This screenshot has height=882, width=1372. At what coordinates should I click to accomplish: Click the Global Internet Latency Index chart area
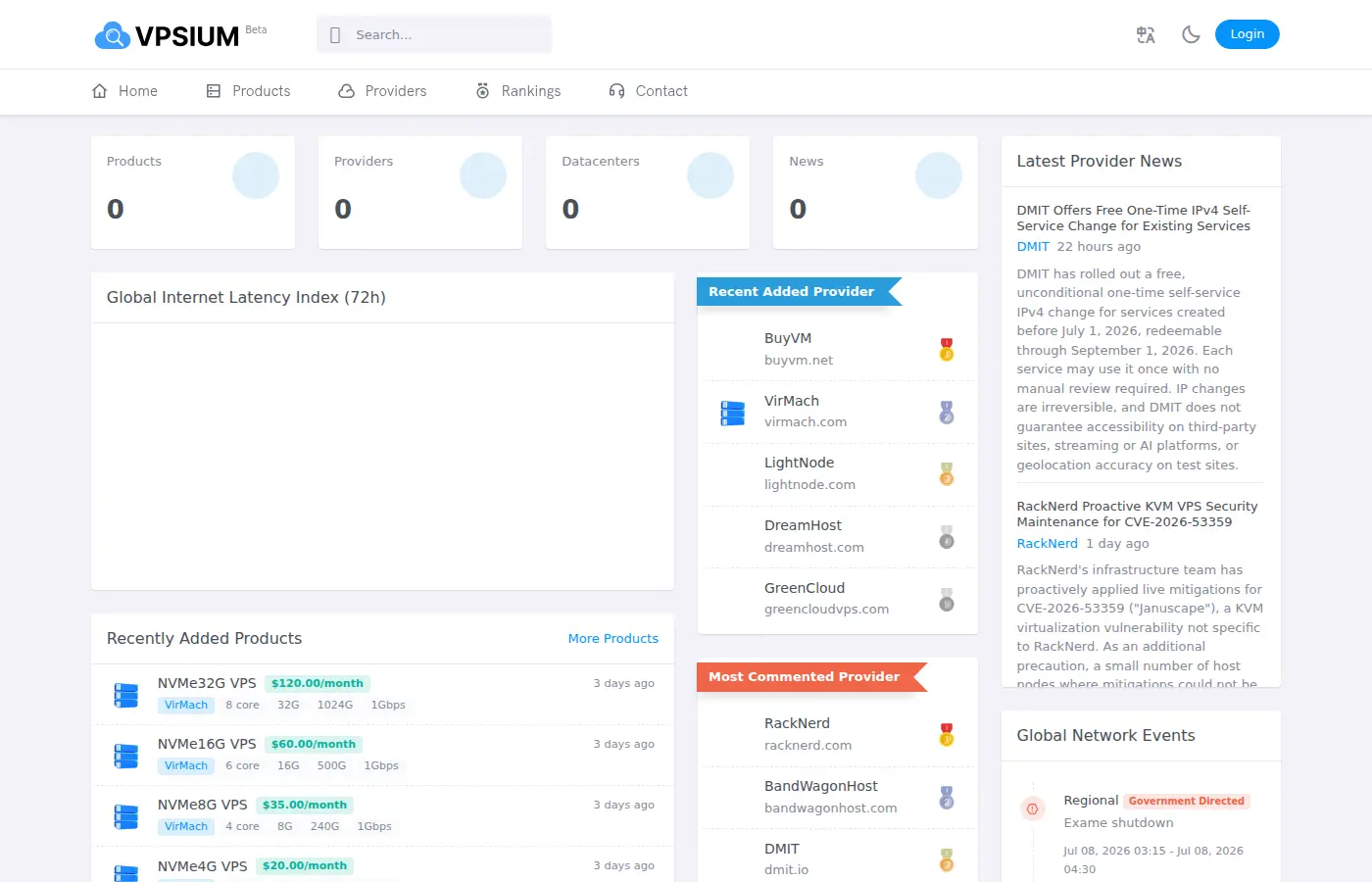tap(382, 456)
